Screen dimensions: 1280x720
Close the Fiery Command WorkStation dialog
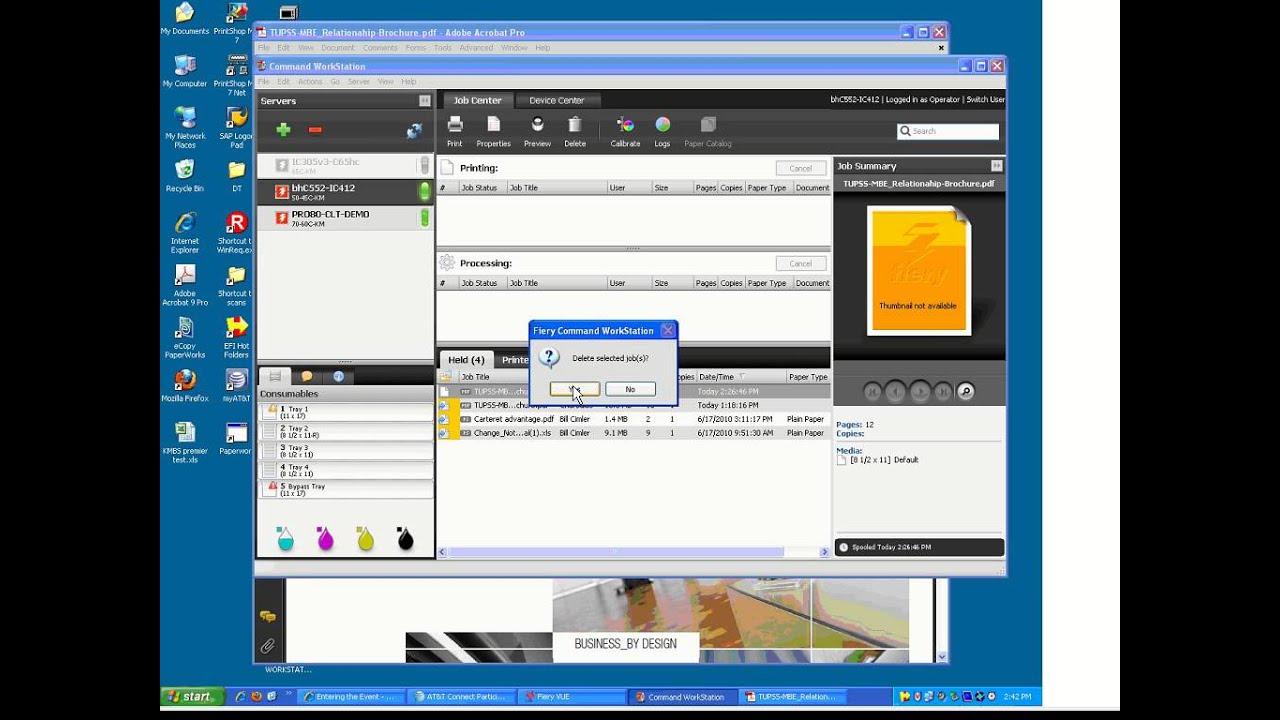(x=667, y=330)
